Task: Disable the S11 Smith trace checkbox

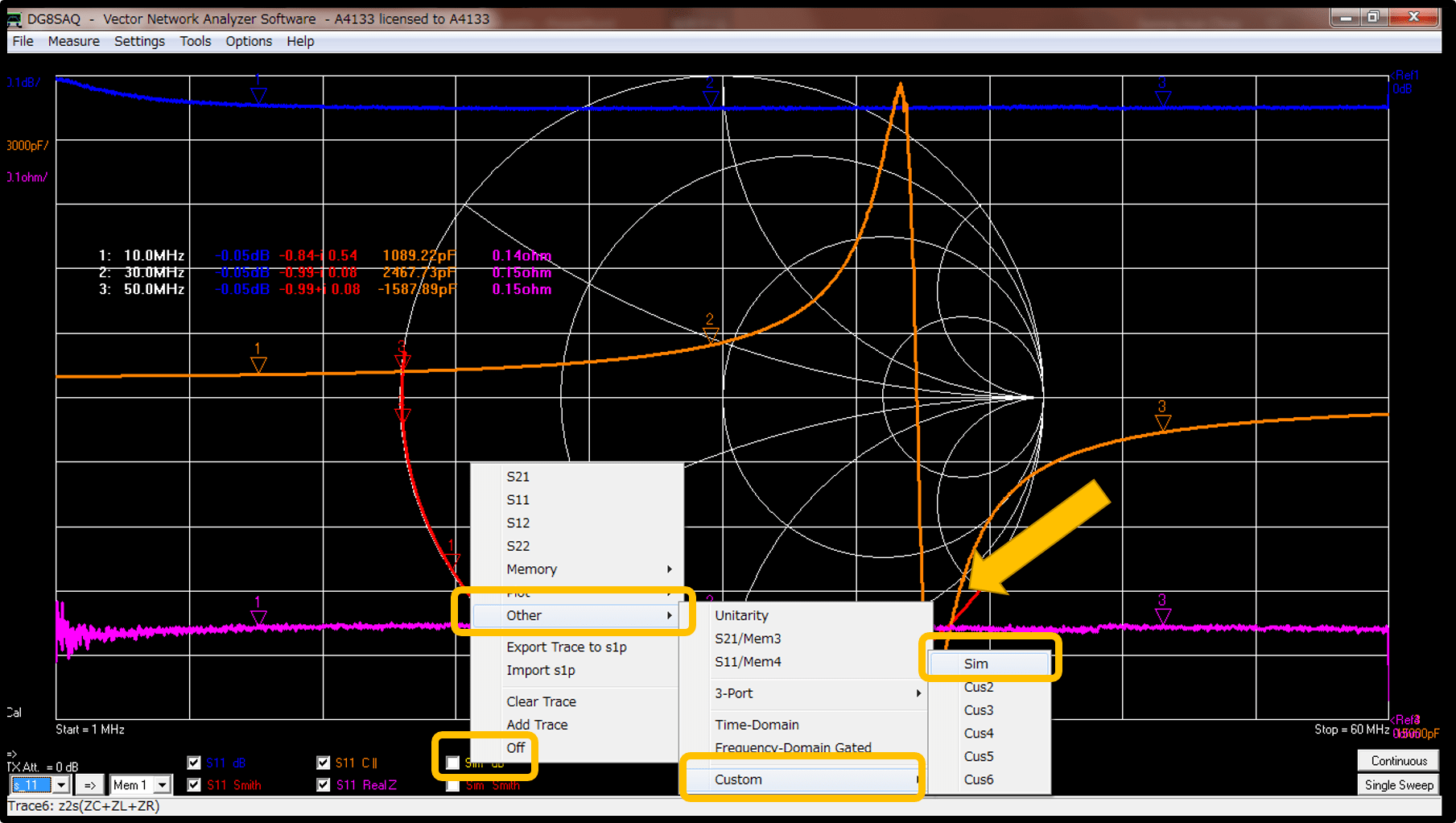Action: tap(194, 785)
